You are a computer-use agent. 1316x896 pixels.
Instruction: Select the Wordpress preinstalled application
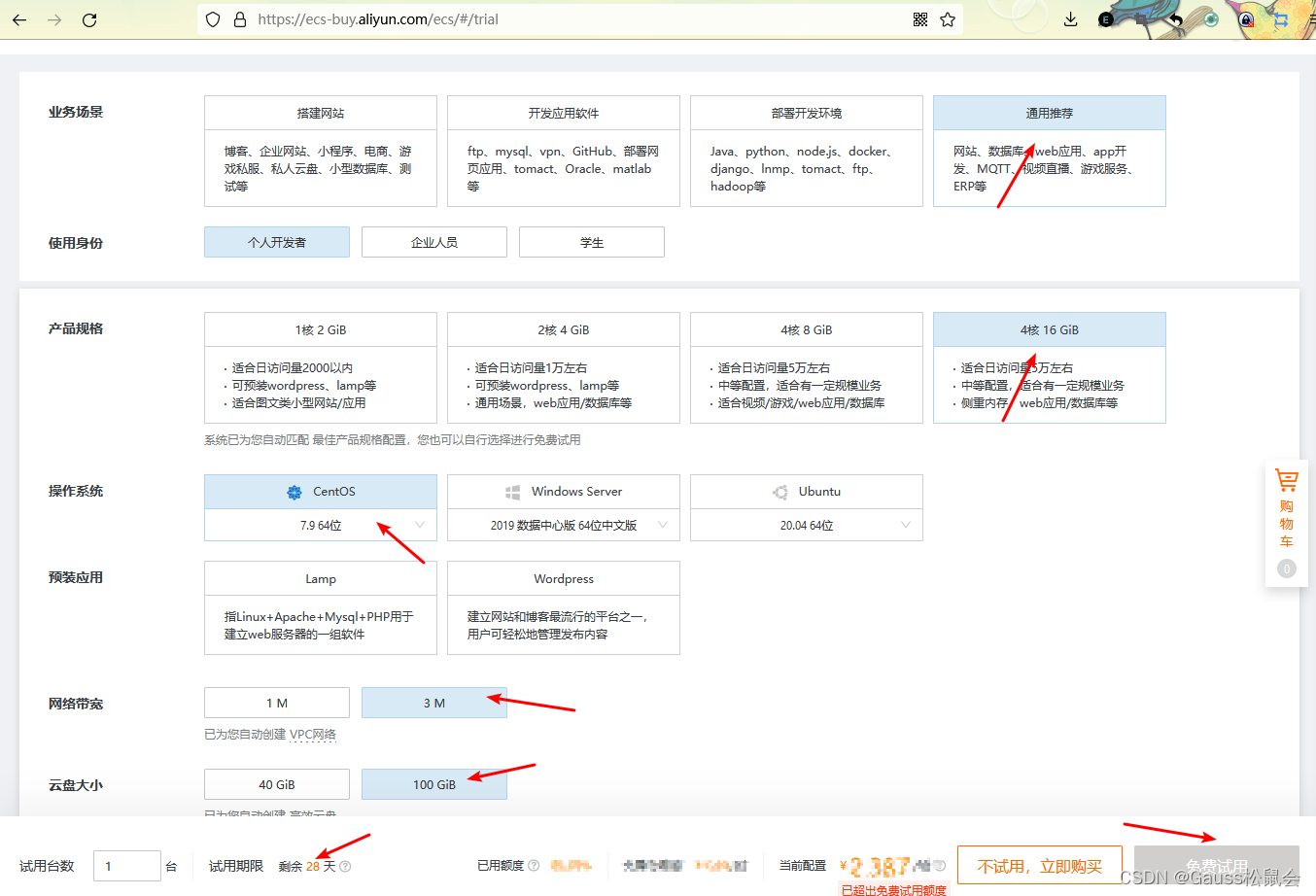(564, 607)
